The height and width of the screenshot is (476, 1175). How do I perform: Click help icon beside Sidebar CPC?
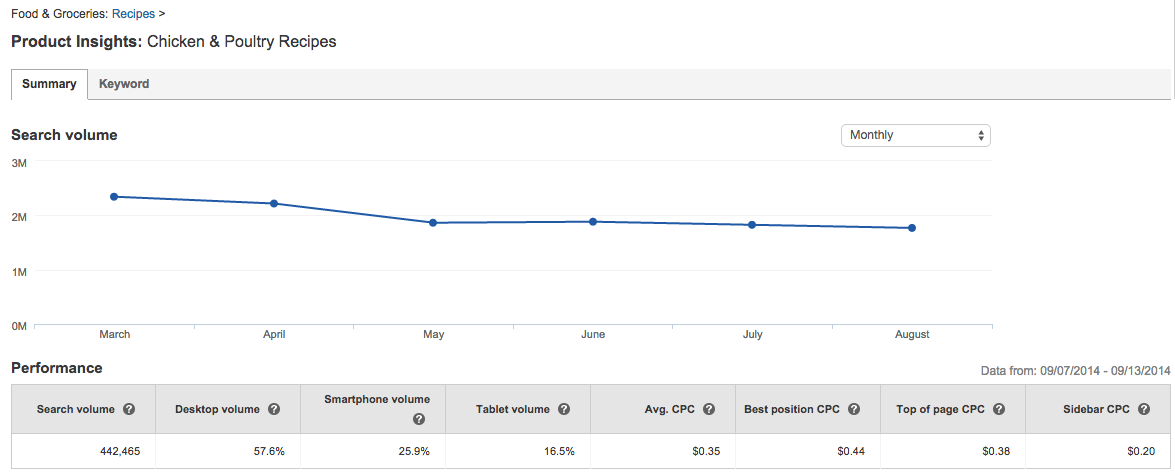1144,409
